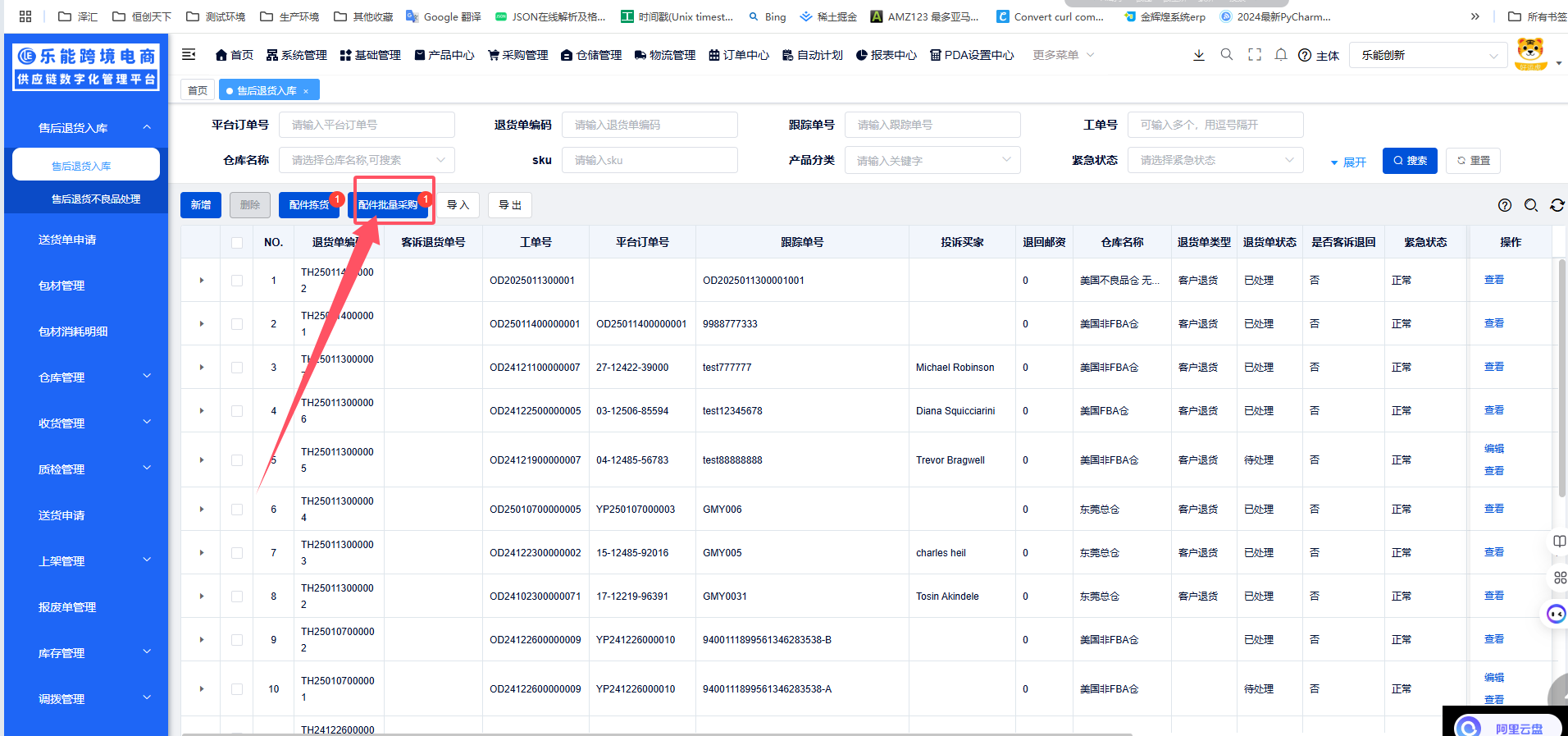The height and width of the screenshot is (736, 1568).
Task: Click the hamburger menu collapse icon
Action: point(189,55)
